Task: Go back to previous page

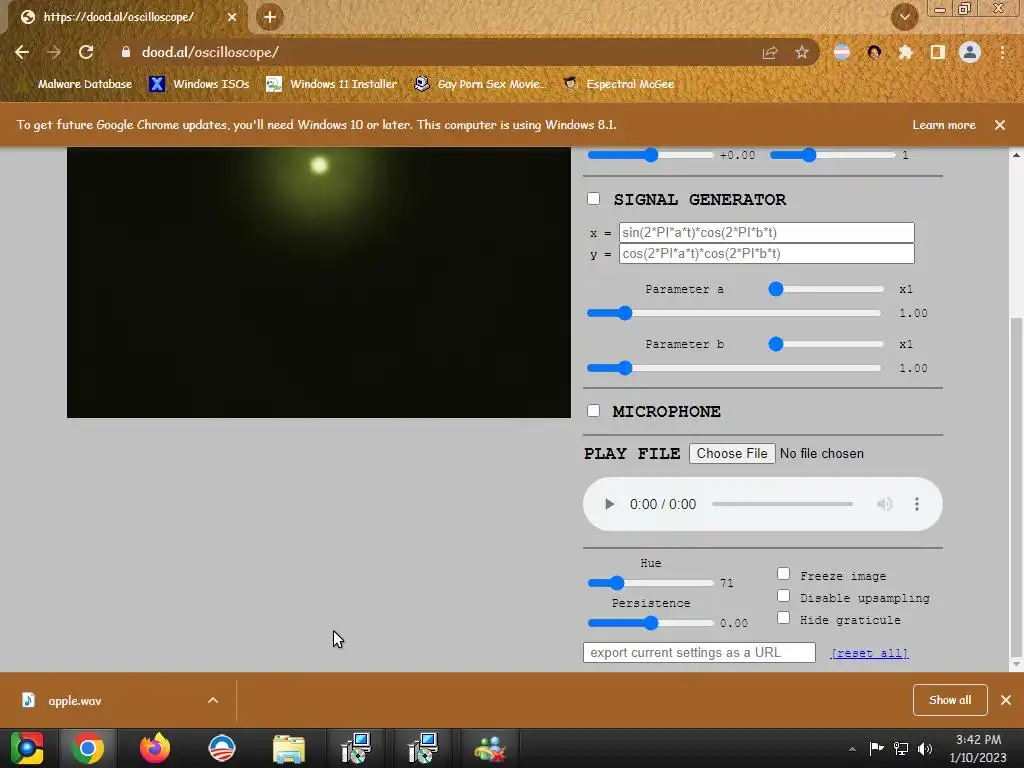Action: pos(22,52)
